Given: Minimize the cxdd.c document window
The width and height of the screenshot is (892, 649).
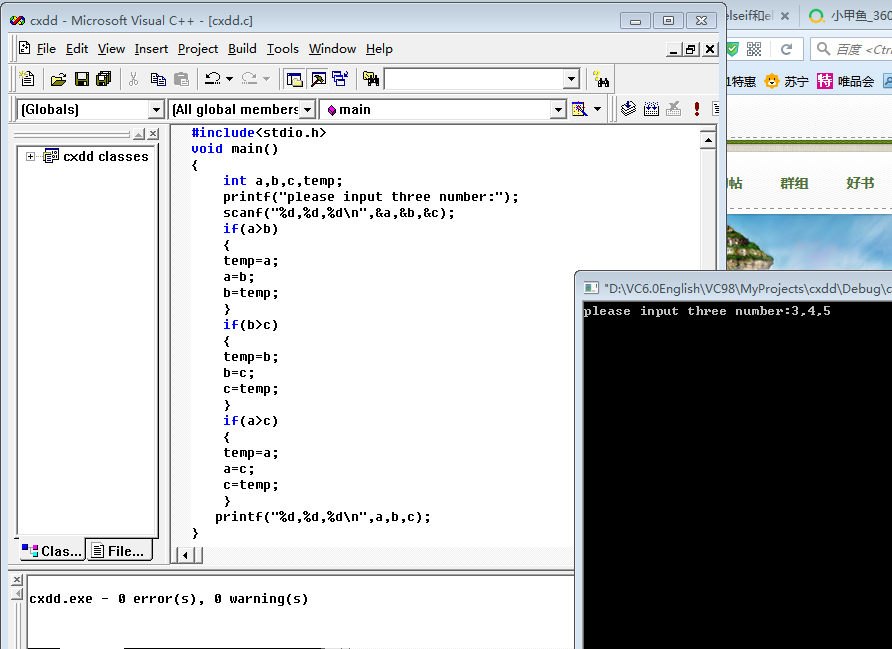Looking at the screenshot, I should point(674,49).
